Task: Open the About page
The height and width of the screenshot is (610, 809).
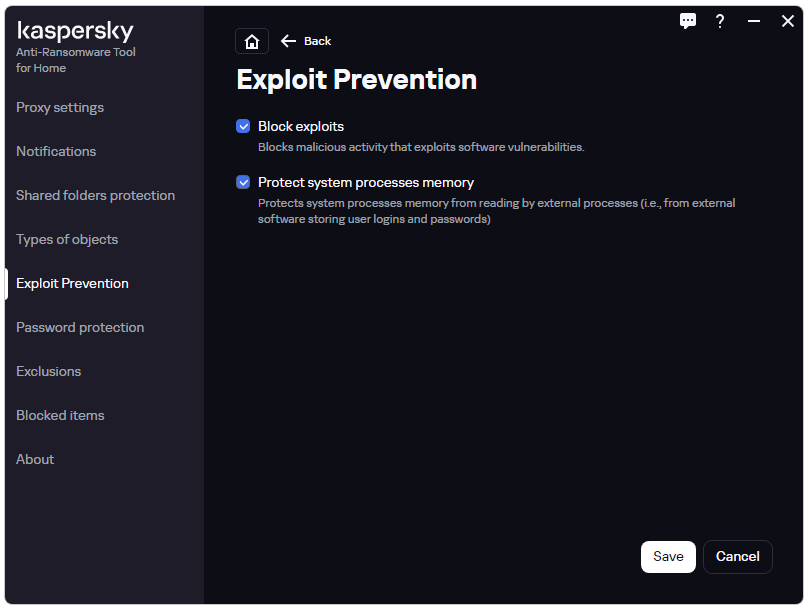Action: click(x=35, y=459)
